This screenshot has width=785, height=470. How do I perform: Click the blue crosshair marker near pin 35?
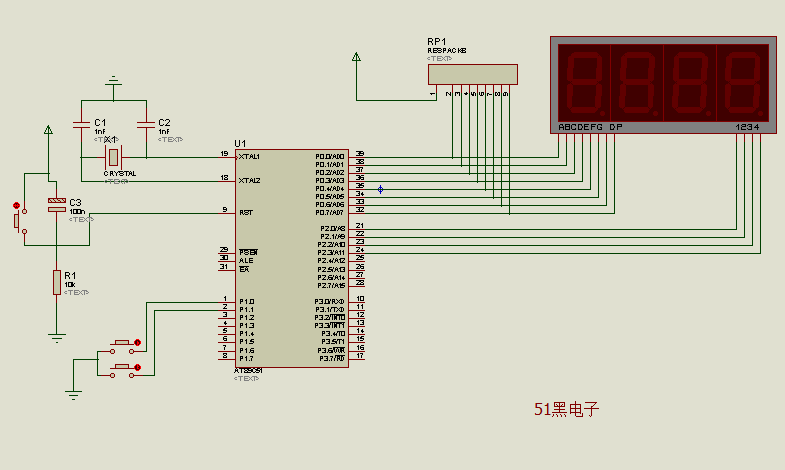380,189
